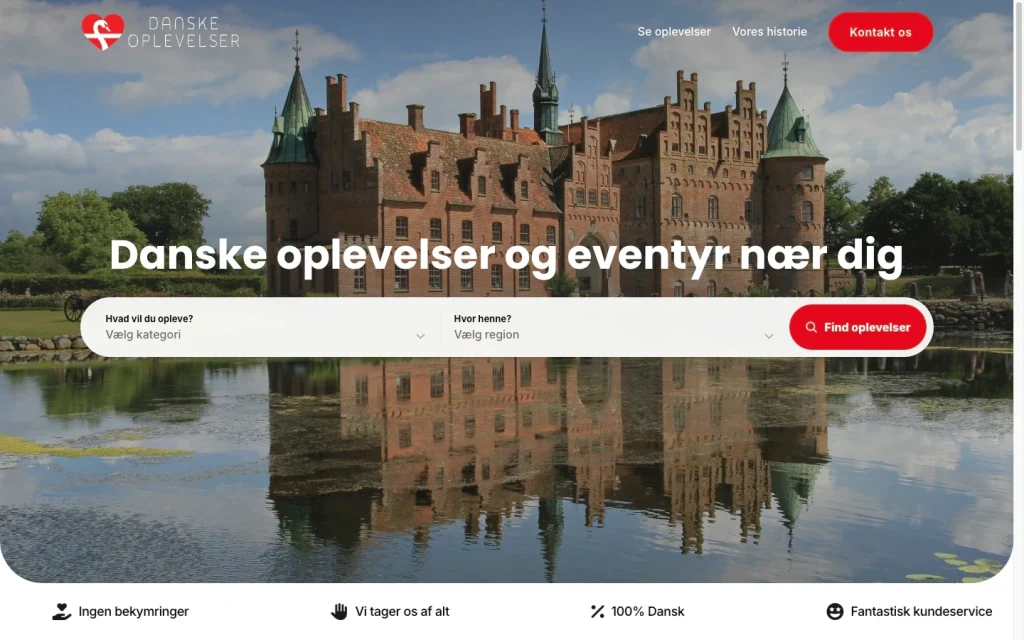The image size is (1024, 640).
Task: Open the Vores historie menu item
Action: [769, 31]
